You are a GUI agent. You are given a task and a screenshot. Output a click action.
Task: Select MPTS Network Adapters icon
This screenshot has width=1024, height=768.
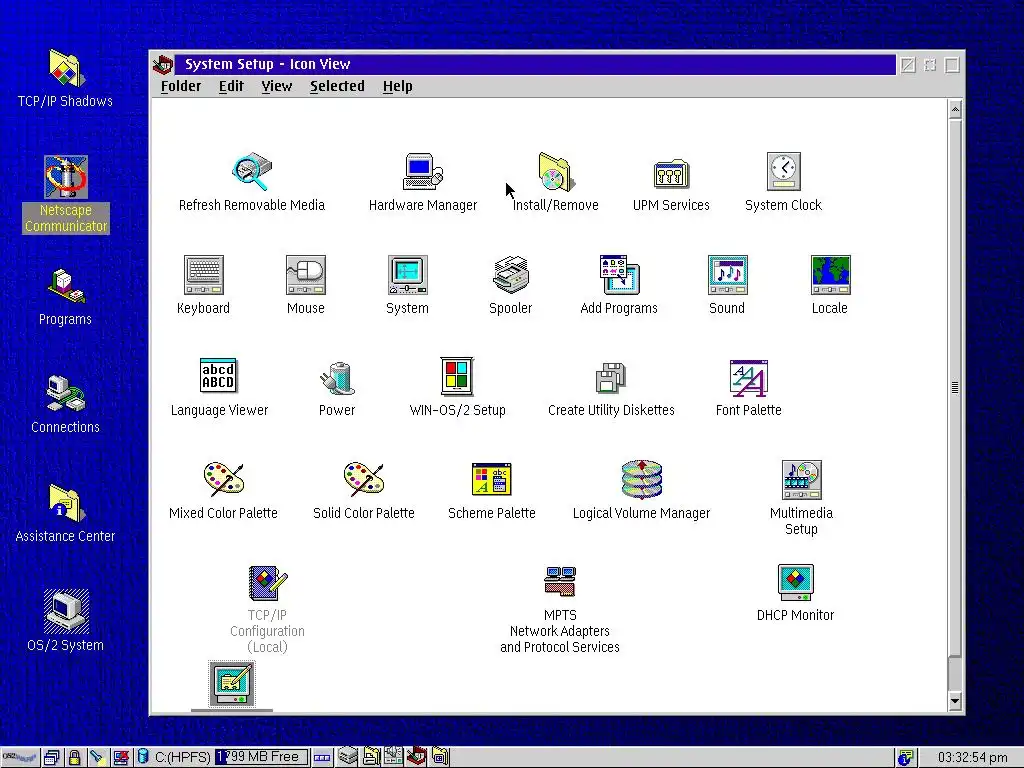[x=560, y=581]
